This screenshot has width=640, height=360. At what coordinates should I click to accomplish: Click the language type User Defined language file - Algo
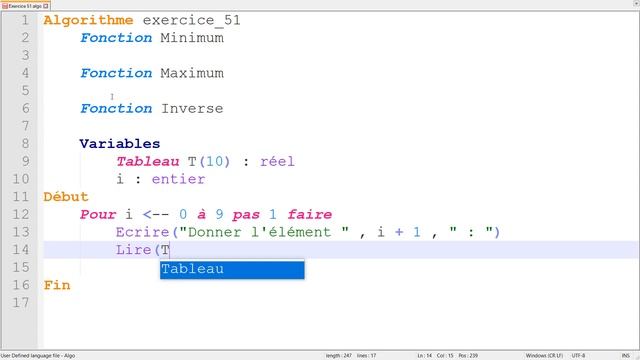[x=38, y=356]
